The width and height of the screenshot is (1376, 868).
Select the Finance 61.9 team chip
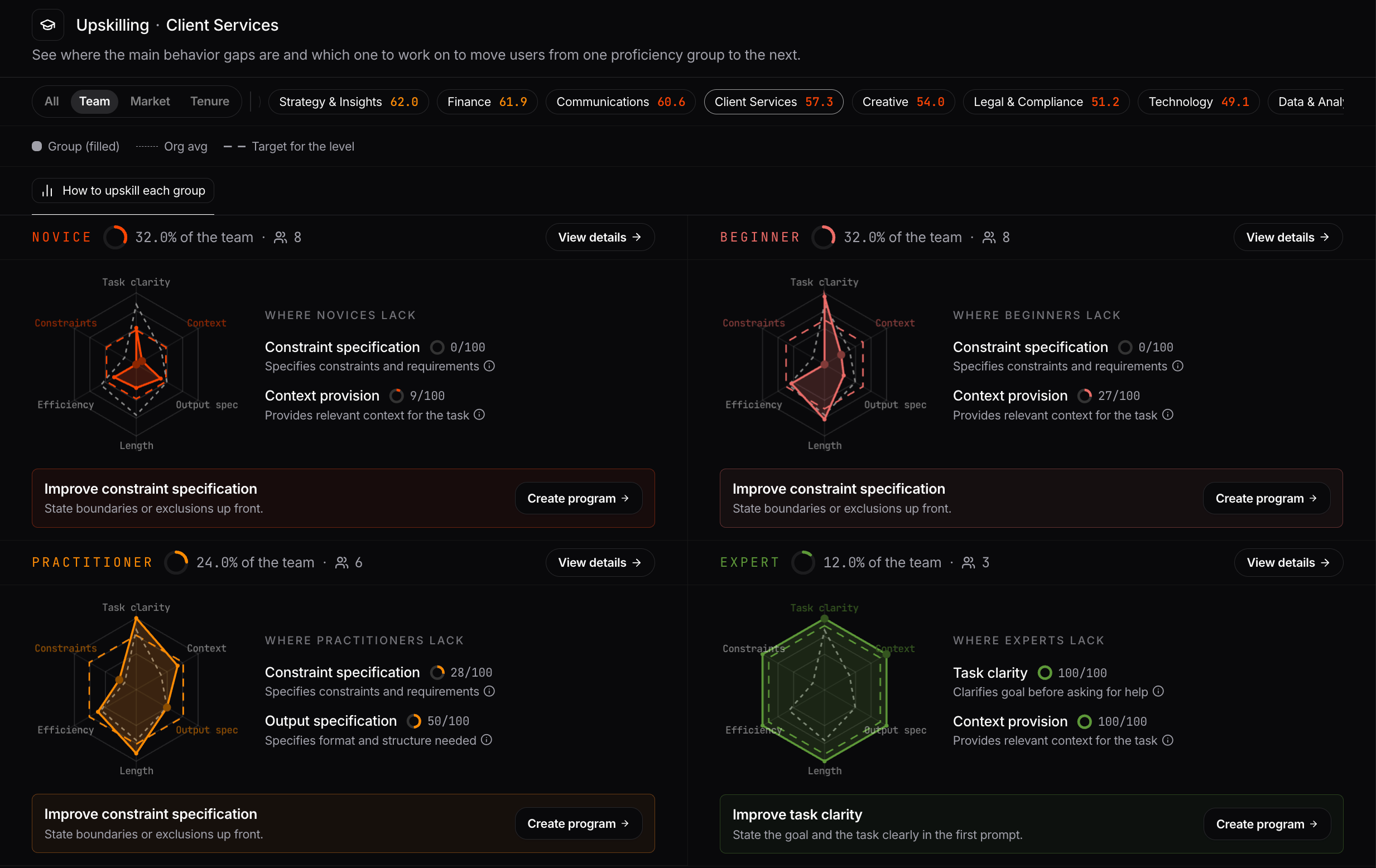[x=487, y=102]
